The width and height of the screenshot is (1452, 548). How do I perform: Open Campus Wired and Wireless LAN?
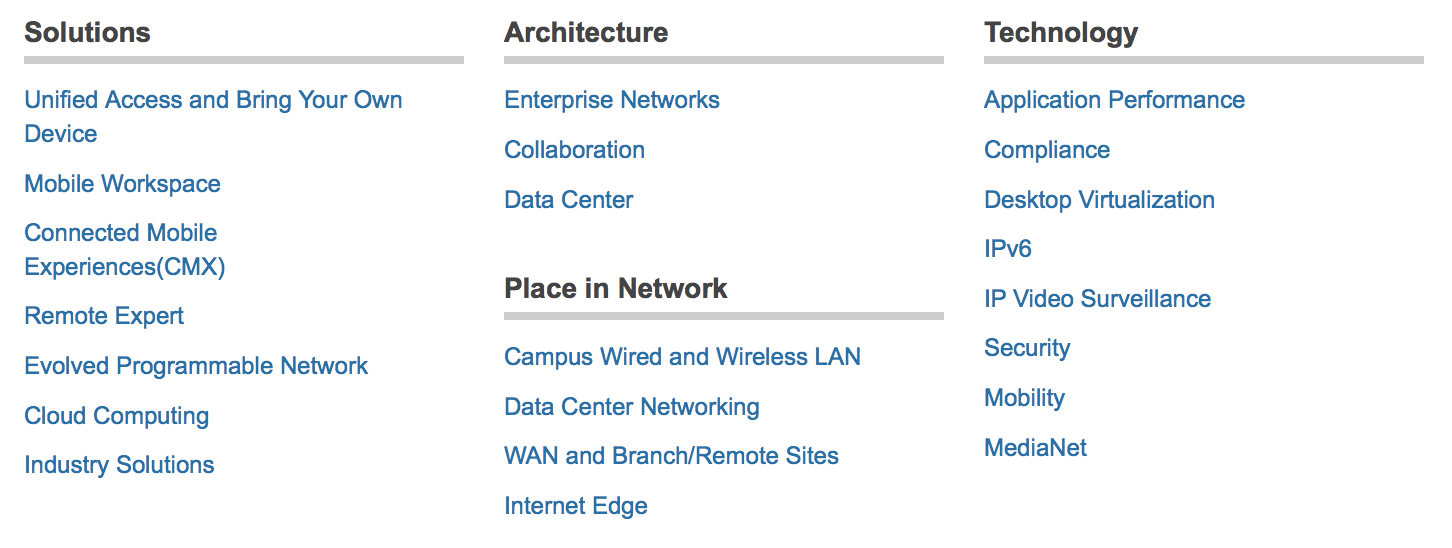pos(683,357)
